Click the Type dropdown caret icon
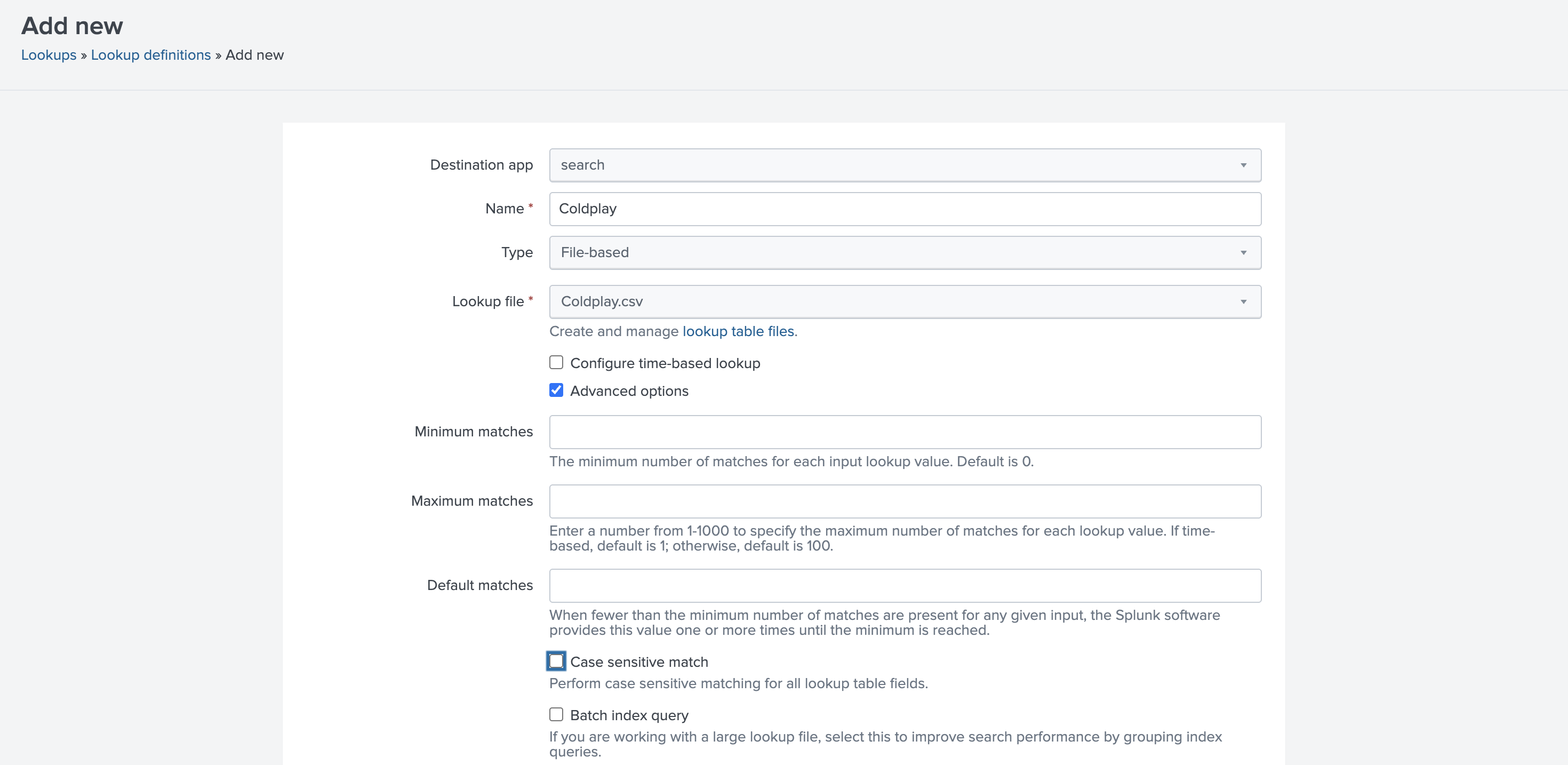 1243,253
